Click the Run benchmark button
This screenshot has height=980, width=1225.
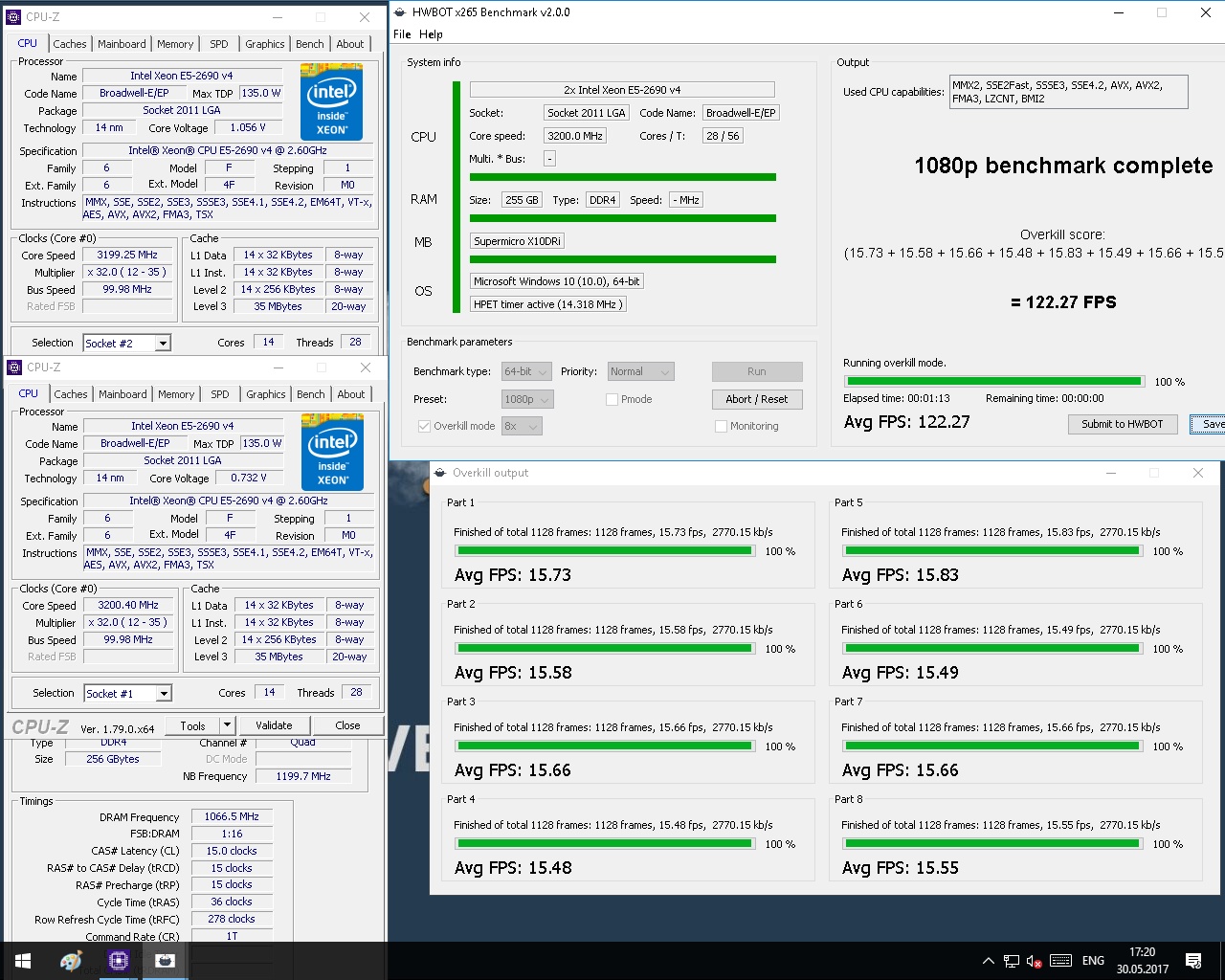757,371
